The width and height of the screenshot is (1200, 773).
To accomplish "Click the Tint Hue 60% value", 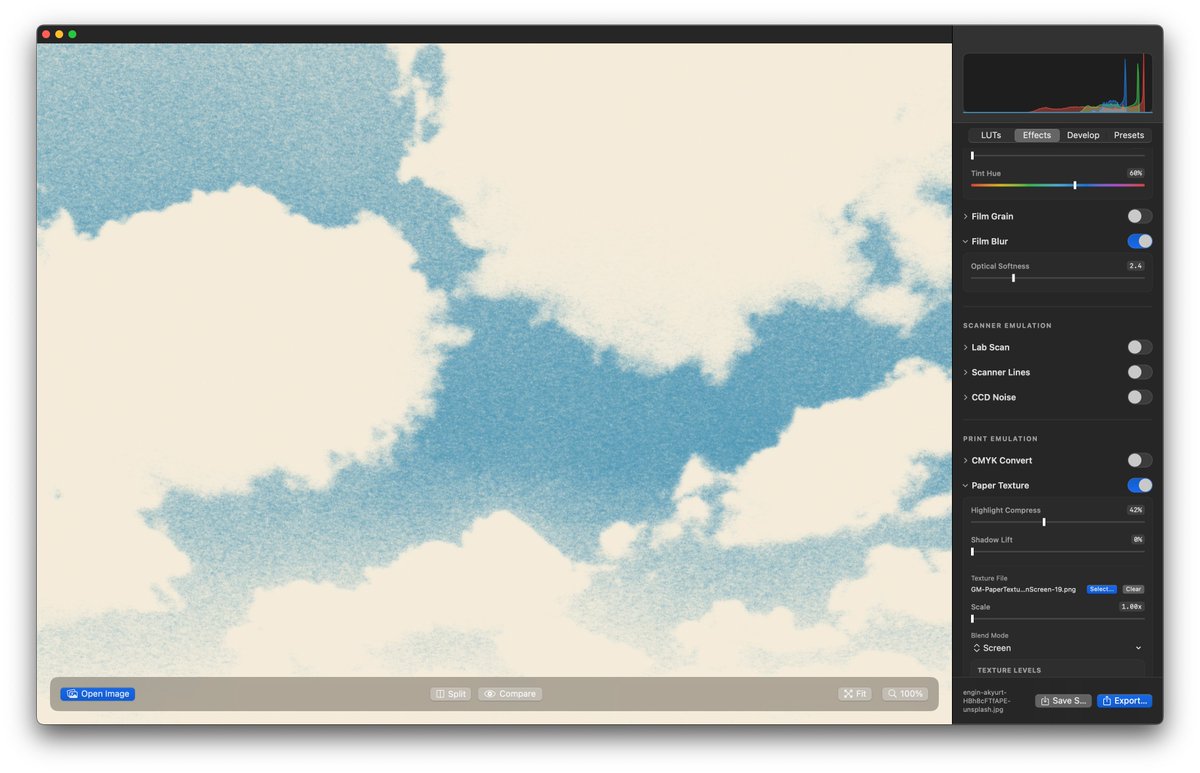I will (x=1136, y=173).
